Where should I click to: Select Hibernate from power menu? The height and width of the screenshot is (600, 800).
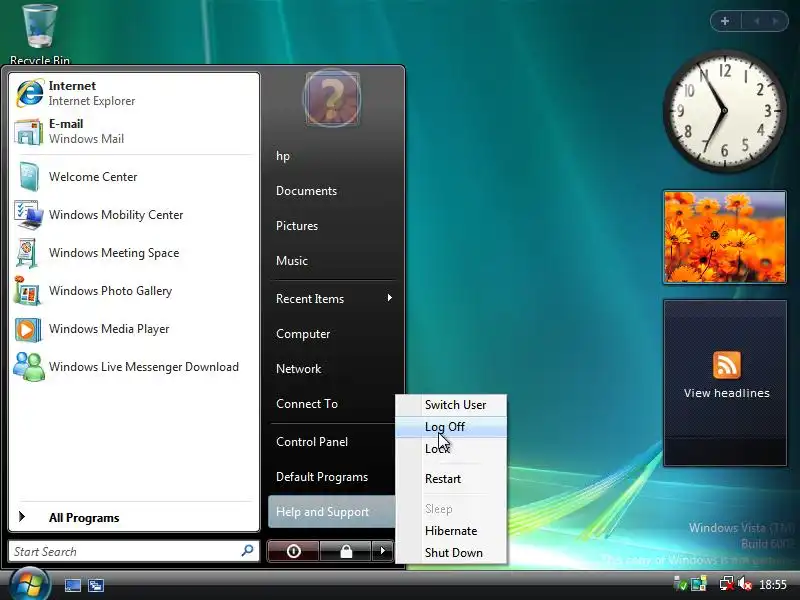pyautogui.click(x=452, y=531)
